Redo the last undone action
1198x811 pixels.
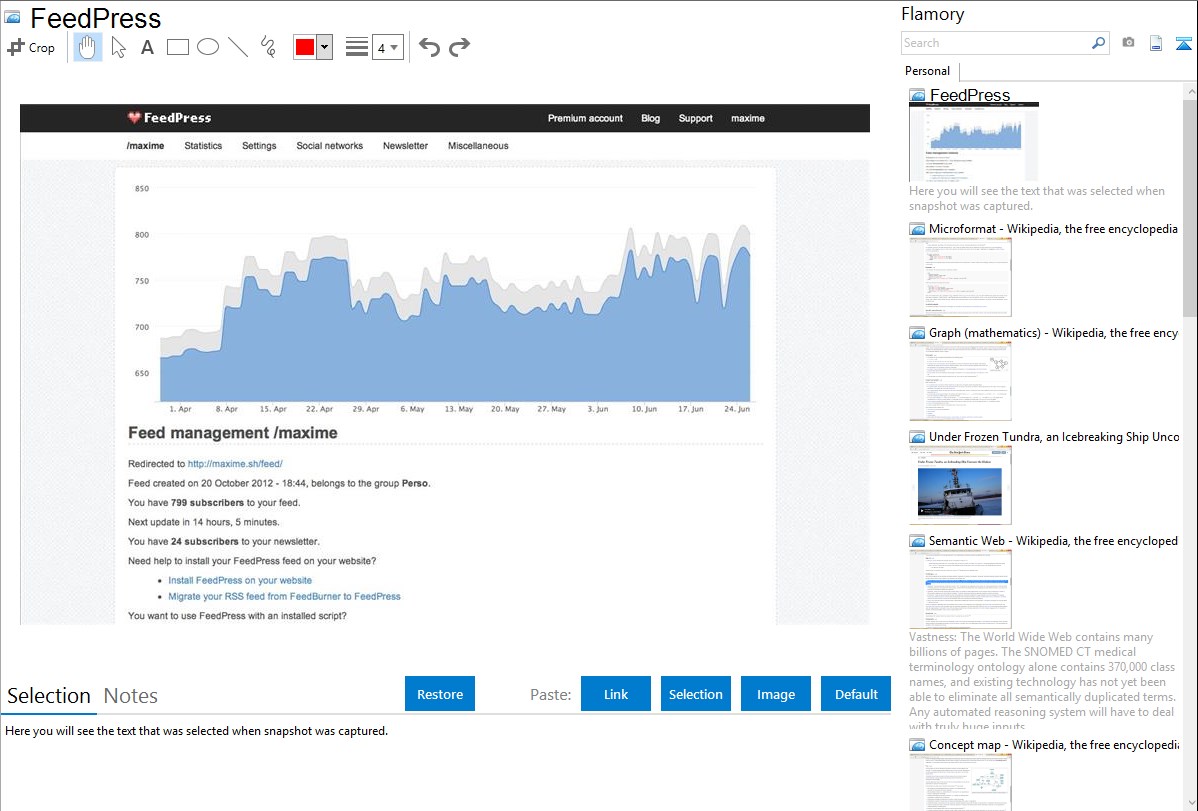coord(459,47)
